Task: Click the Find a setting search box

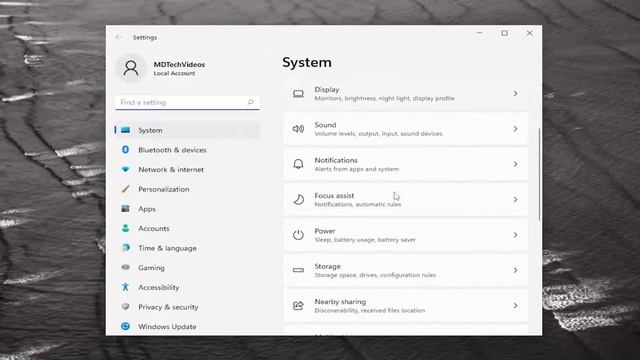Action: click(x=187, y=102)
